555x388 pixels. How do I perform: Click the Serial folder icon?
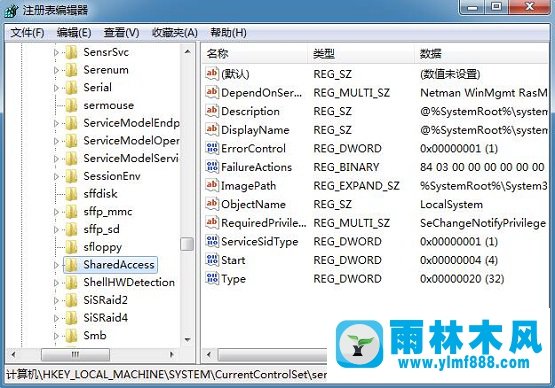point(71,88)
